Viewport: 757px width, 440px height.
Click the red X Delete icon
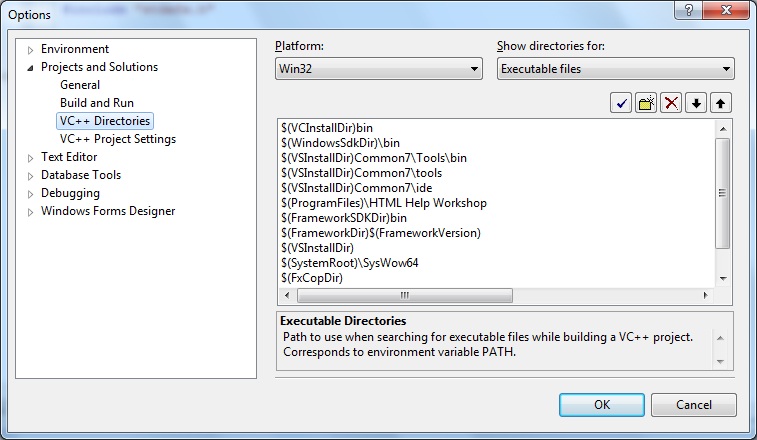(672, 103)
